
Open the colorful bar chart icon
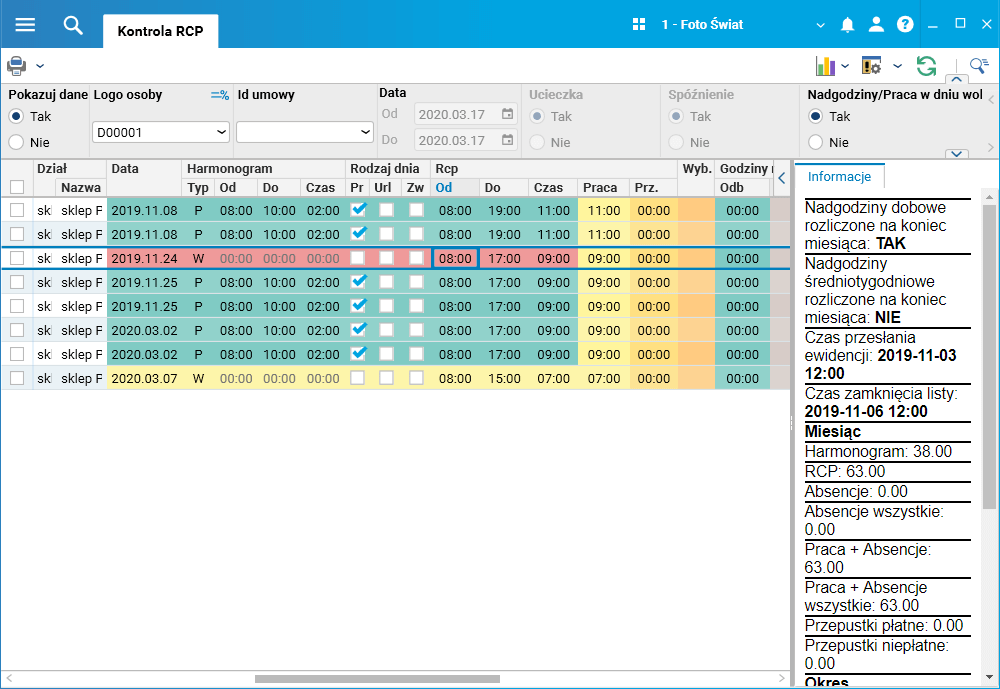pos(825,65)
